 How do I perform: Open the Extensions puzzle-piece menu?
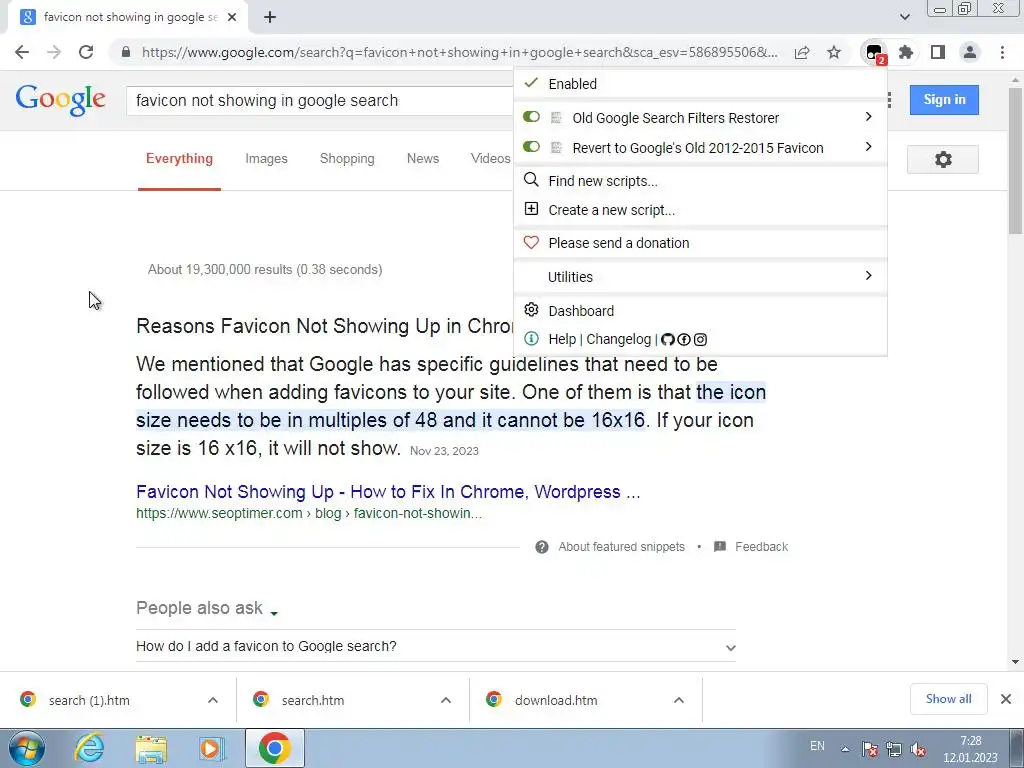tap(906, 52)
